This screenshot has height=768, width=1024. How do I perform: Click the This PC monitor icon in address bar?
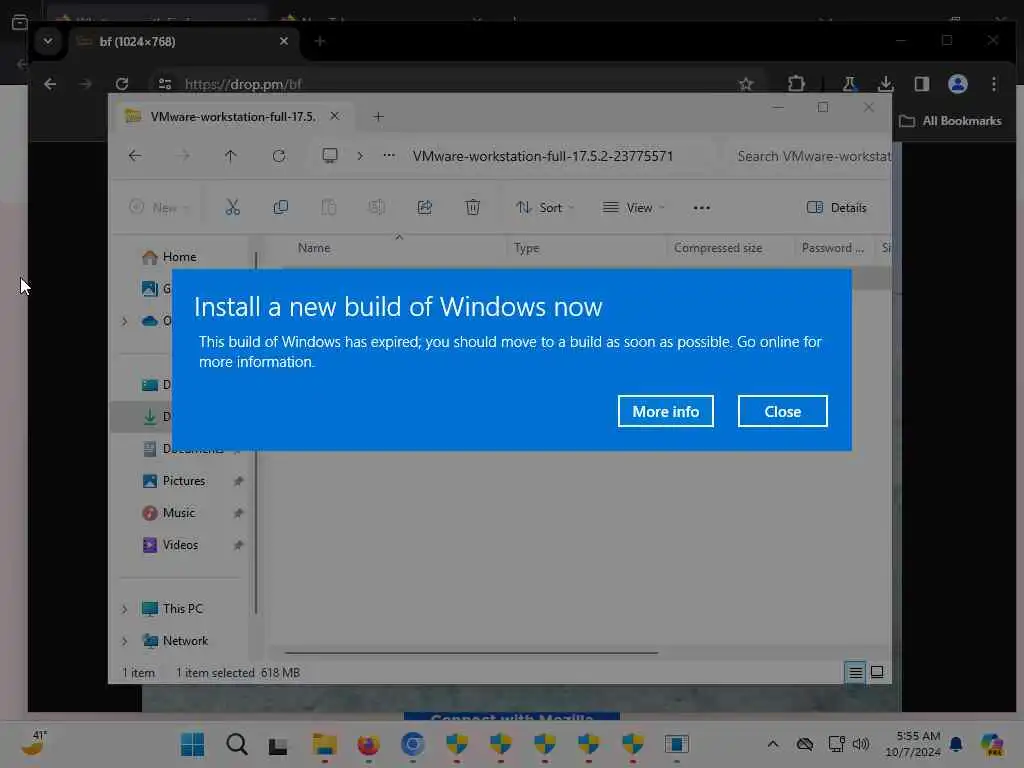pos(330,155)
